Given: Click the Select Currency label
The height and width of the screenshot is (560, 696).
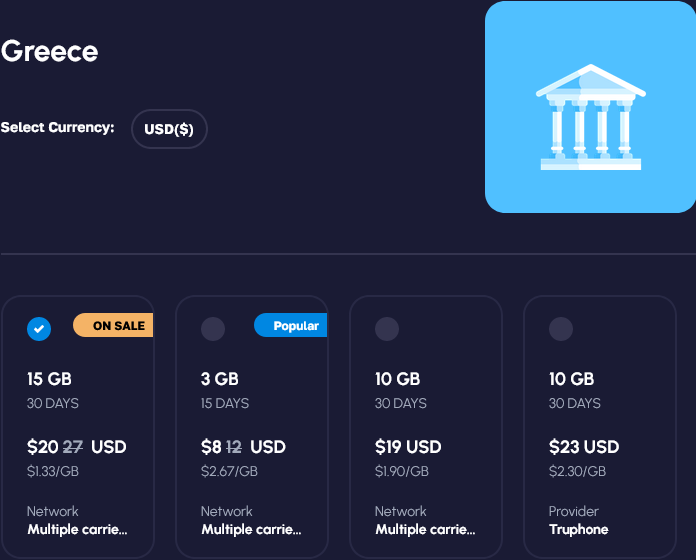Looking at the screenshot, I should point(57,128).
